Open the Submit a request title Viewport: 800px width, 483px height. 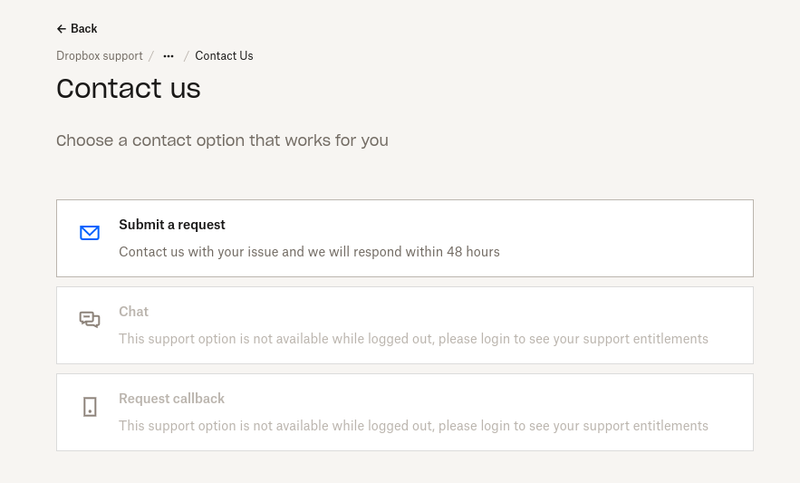(172, 225)
